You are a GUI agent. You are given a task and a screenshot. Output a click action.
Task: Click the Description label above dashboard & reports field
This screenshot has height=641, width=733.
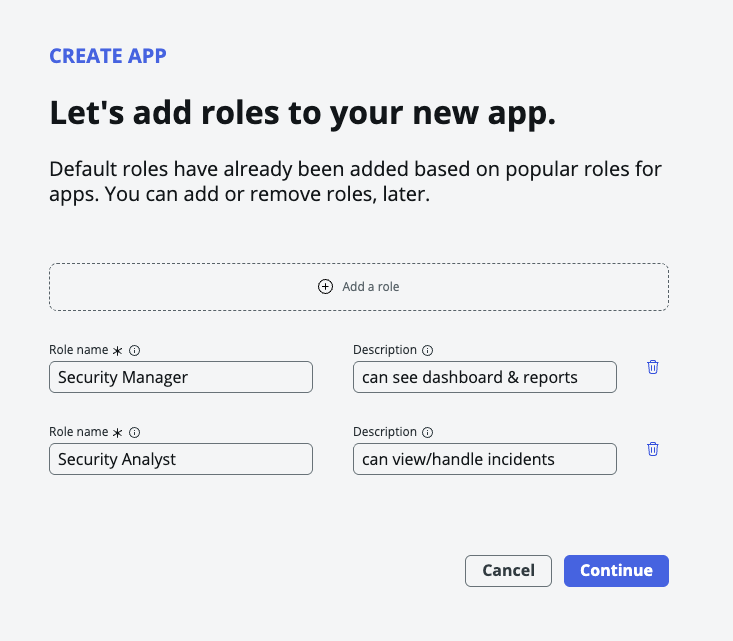tap(385, 350)
